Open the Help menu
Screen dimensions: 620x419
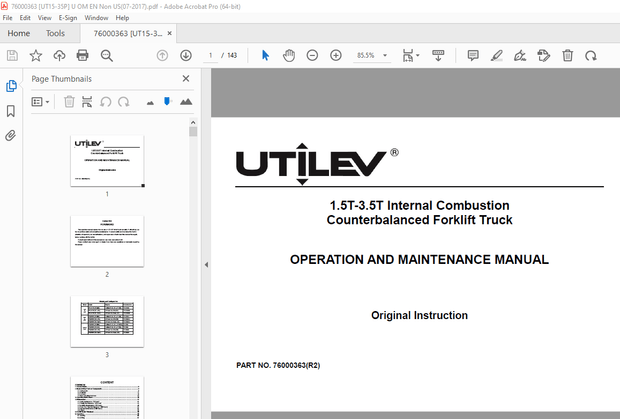122,18
